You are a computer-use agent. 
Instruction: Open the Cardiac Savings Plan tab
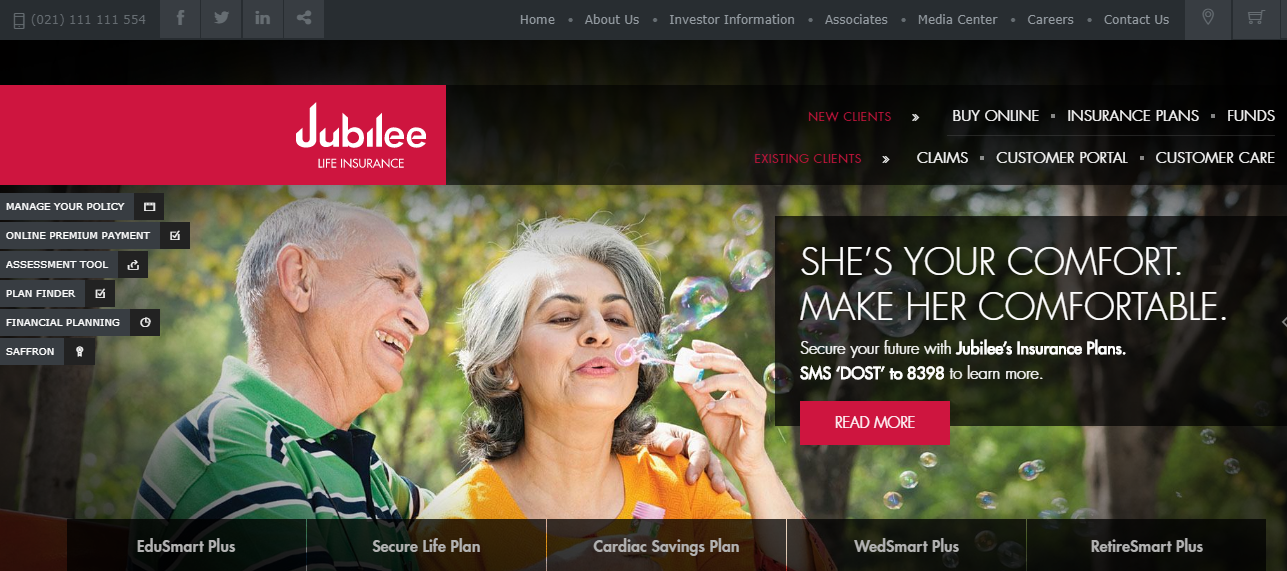pos(666,546)
